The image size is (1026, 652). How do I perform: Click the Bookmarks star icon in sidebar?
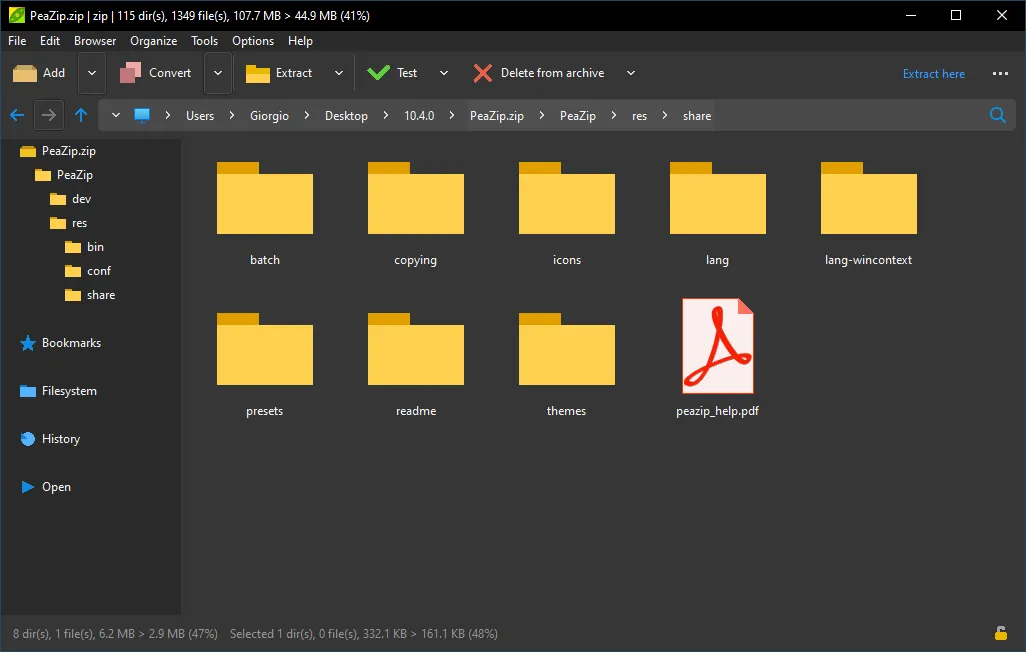click(x=28, y=343)
